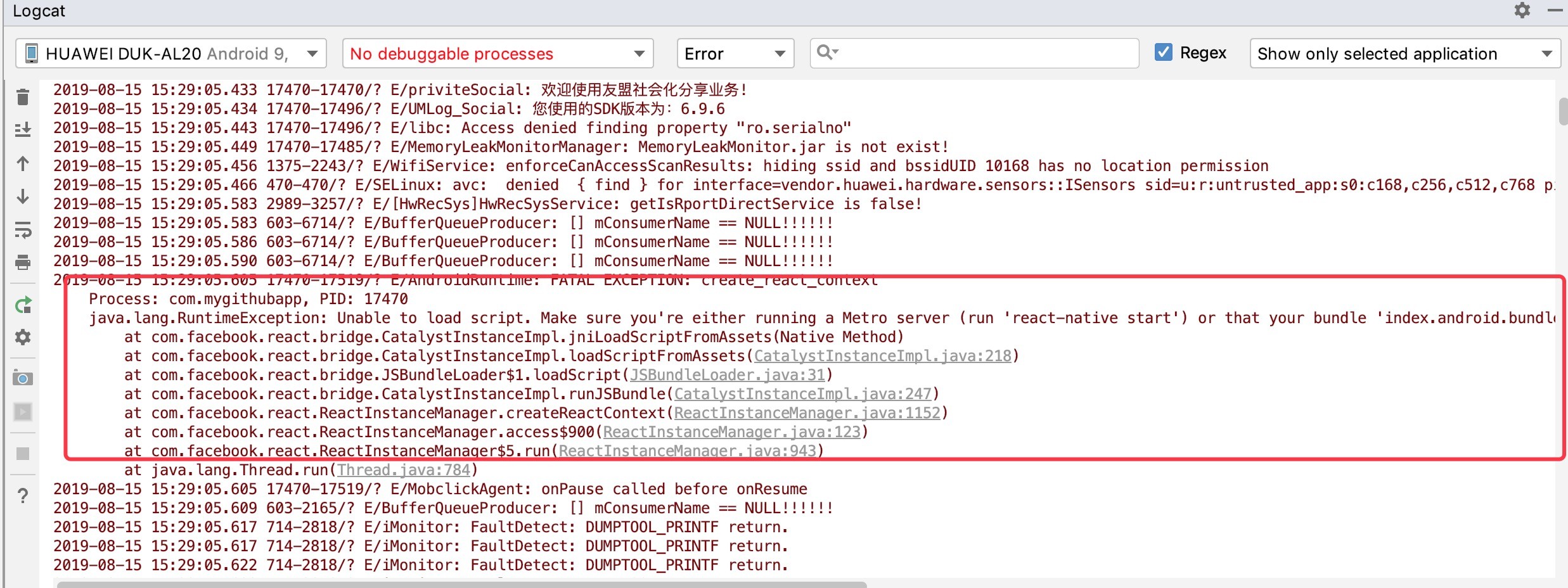The height and width of the screenshot is (588, 1568).
Task: Click the 15:29:05.583 603-6714 BufferQueueProducer line
Action: click(x=443, y=223)
